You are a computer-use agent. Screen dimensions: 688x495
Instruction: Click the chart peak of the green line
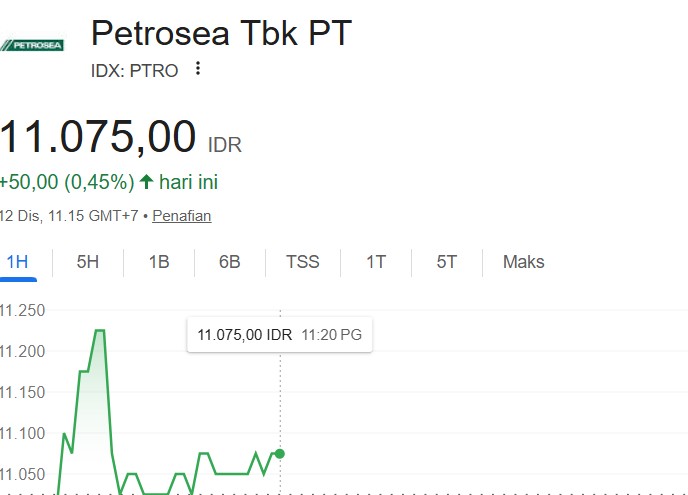pos(99,330)
